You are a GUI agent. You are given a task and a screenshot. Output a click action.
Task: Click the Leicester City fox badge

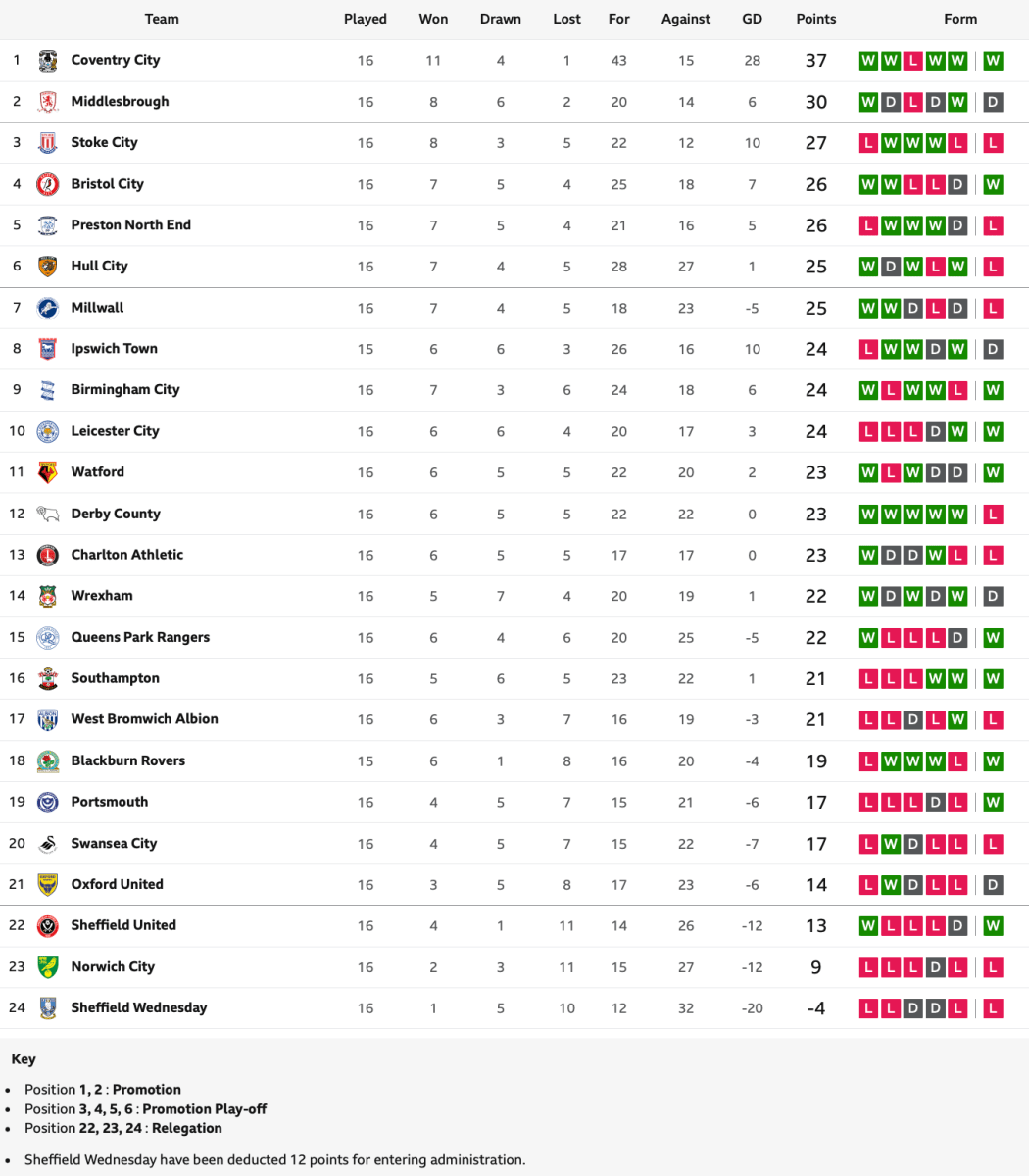[47, 431]
